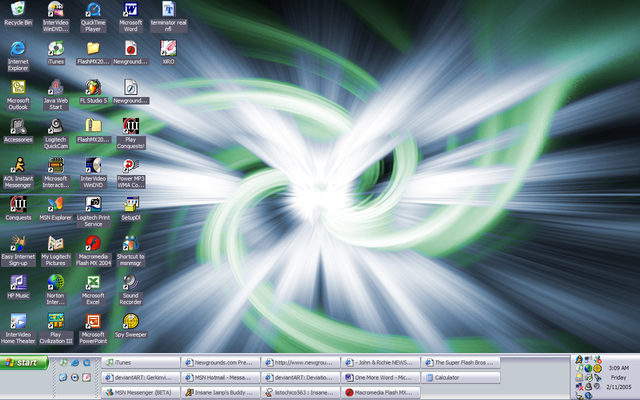
Task: Select the iTunes desktop shortcut icon
Action: click(56, 53)
